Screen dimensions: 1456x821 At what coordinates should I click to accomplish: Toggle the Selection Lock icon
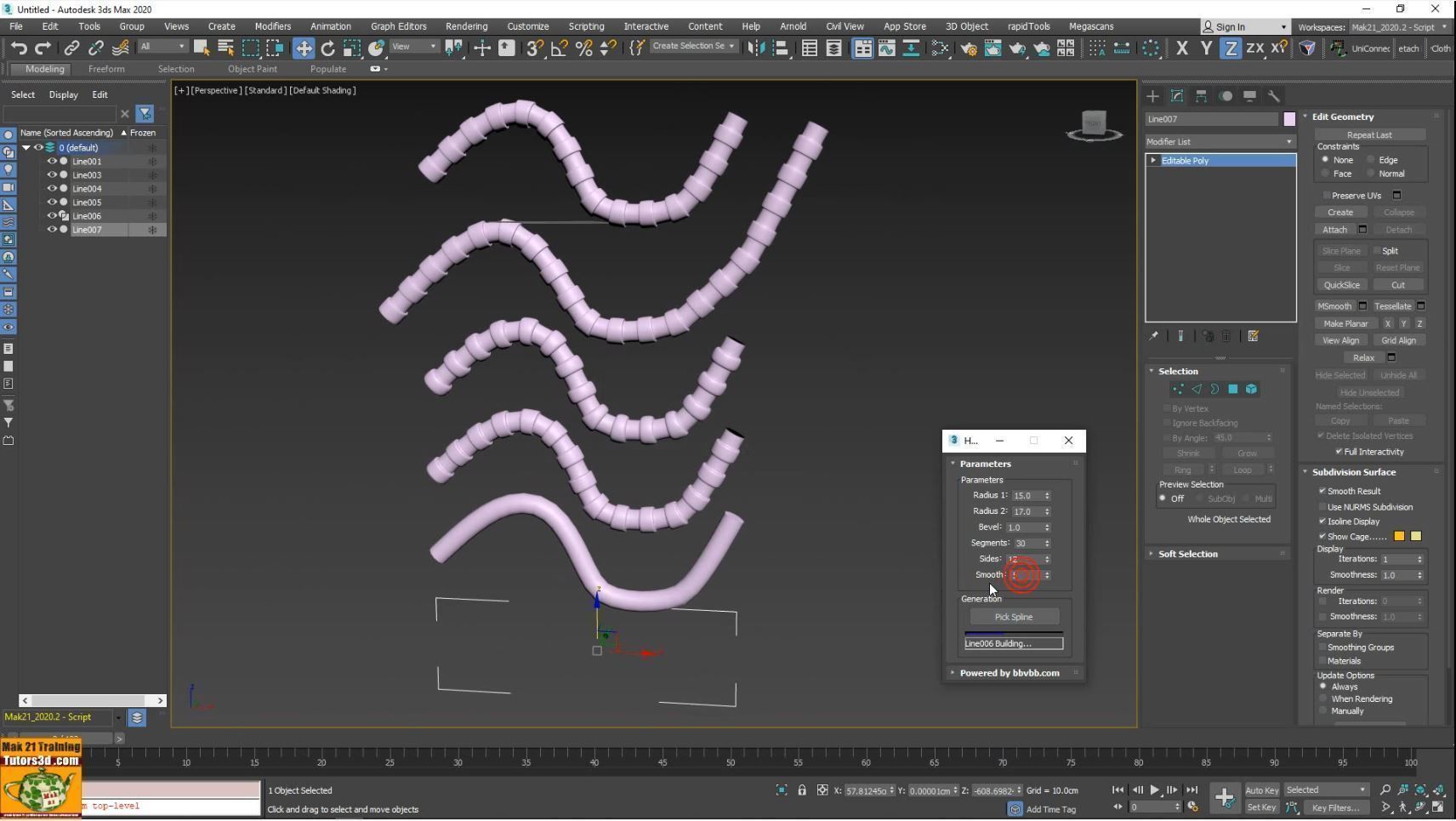[802, 790]
